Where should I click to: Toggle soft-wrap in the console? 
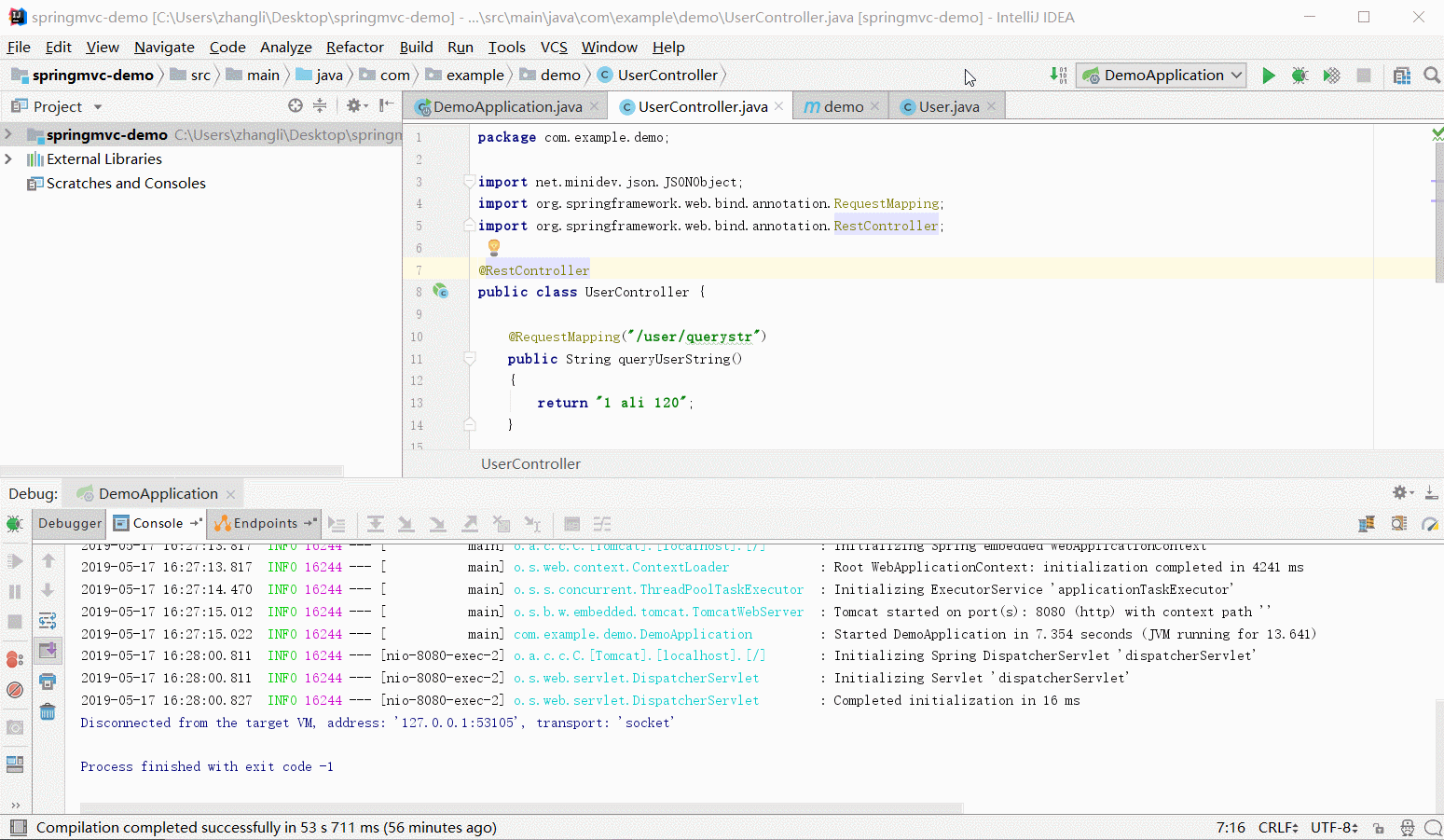point(48,621)
